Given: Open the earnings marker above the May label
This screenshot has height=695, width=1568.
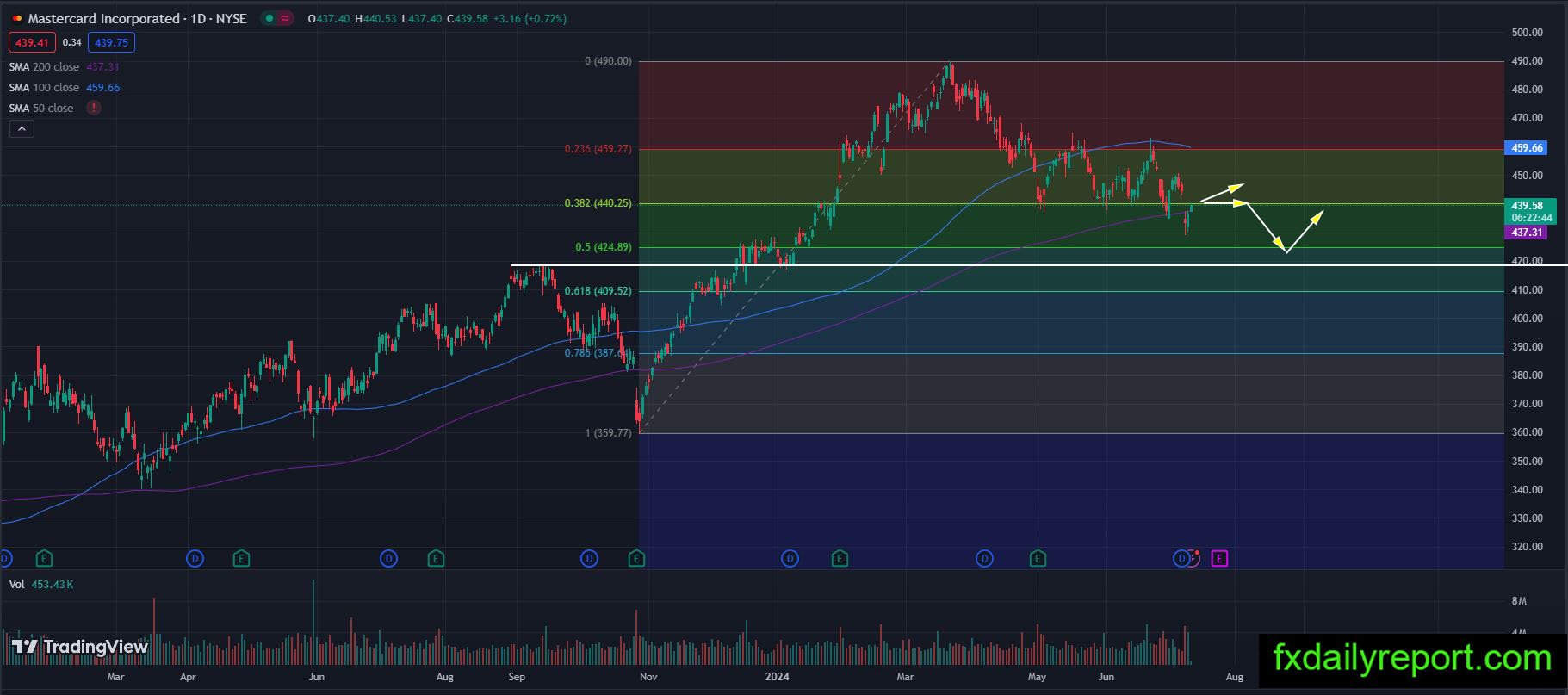Looking at the screenshot, I should coord(1038,559).
